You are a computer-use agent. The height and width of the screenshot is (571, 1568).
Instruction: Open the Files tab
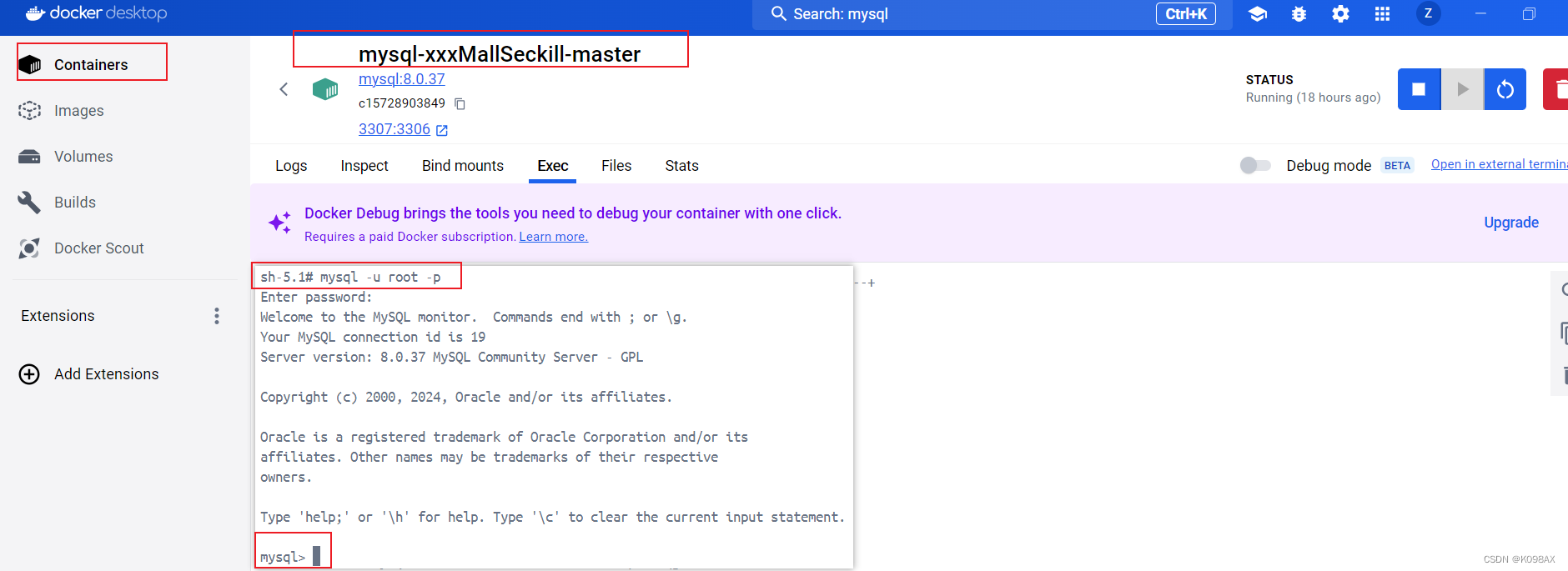pyautogui.click(x=616, y=166)
